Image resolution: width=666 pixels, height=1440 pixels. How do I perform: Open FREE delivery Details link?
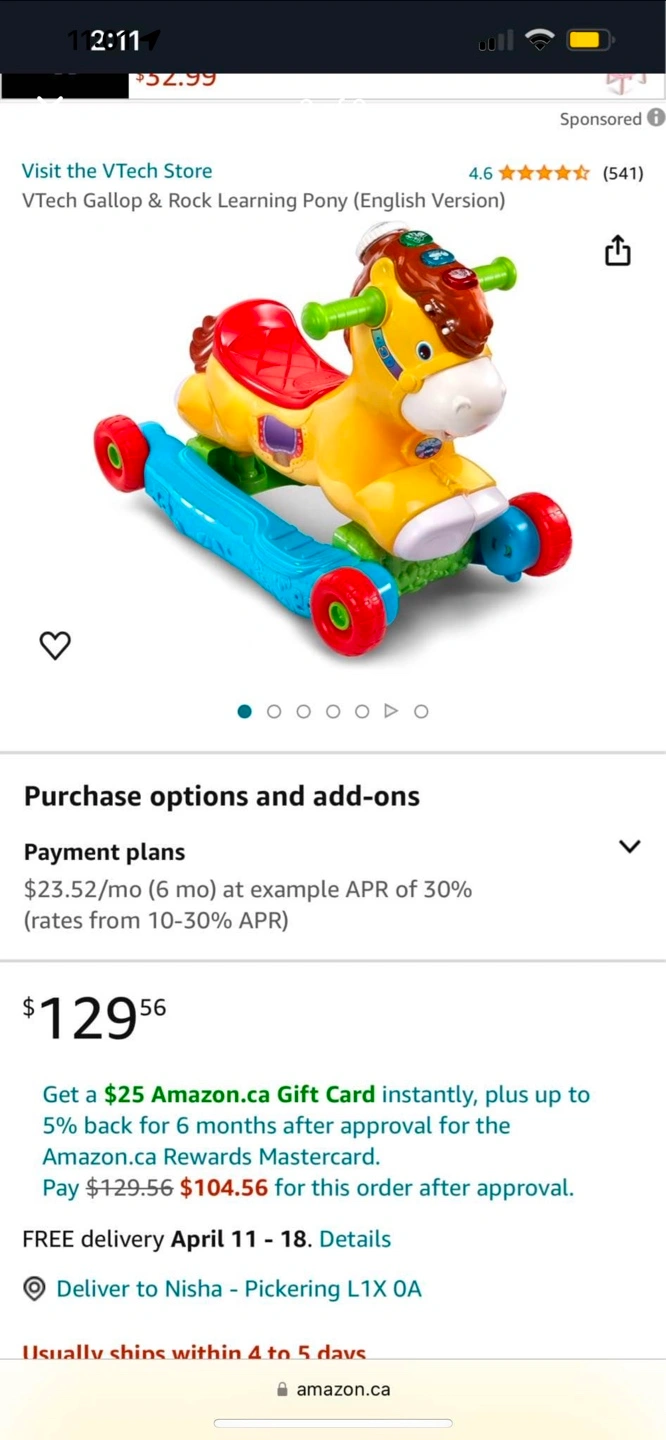(355, 1239)
